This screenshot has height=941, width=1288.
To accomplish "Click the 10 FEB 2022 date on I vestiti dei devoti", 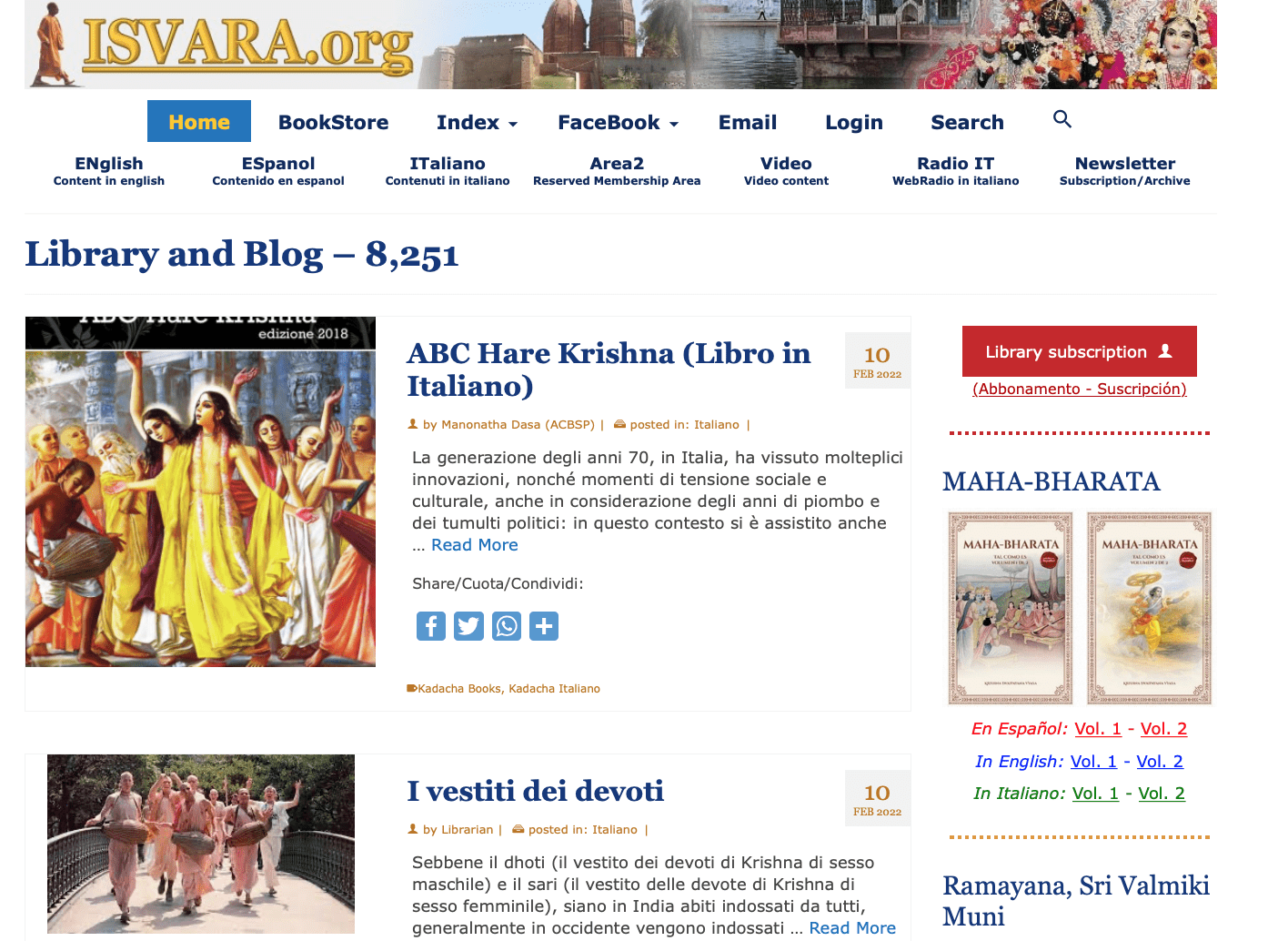I will (x=878, y=799).
